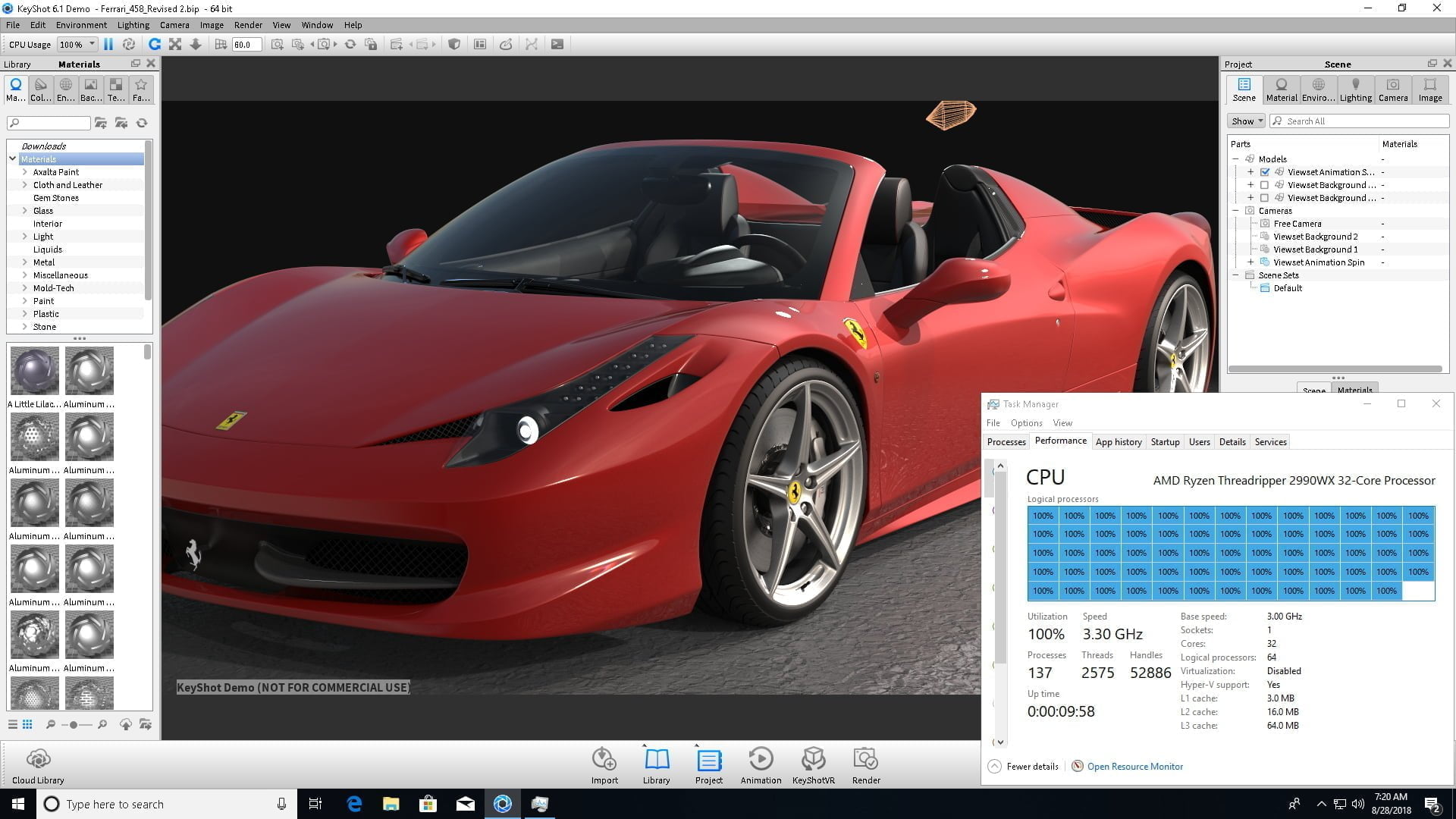Check the second Viewset Background model checkbox
Image resolution: width=1456 pixels, height=819 pixels.
point(1264,198)
